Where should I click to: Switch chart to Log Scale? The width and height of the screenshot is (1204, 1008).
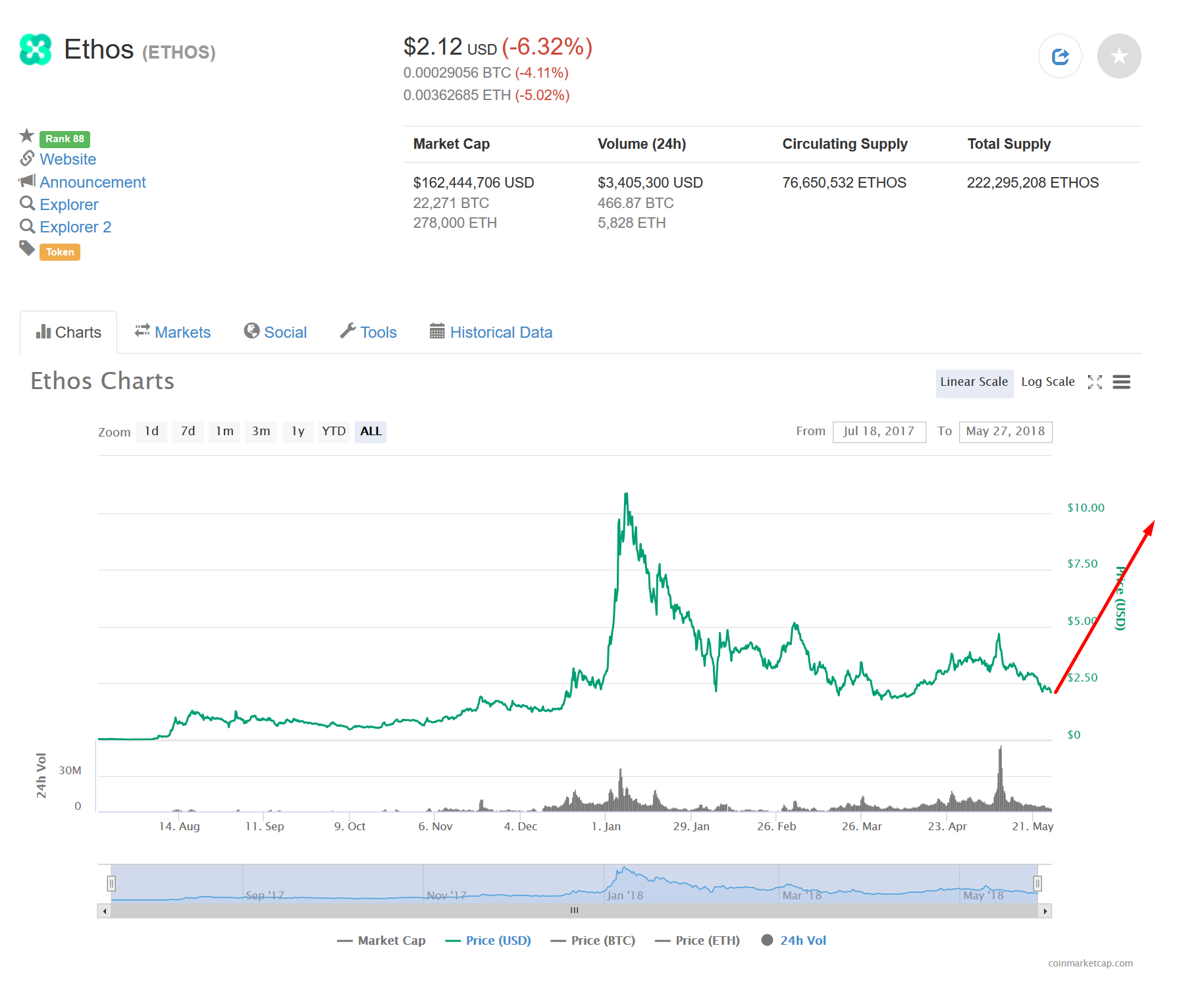click(1048, 382)
